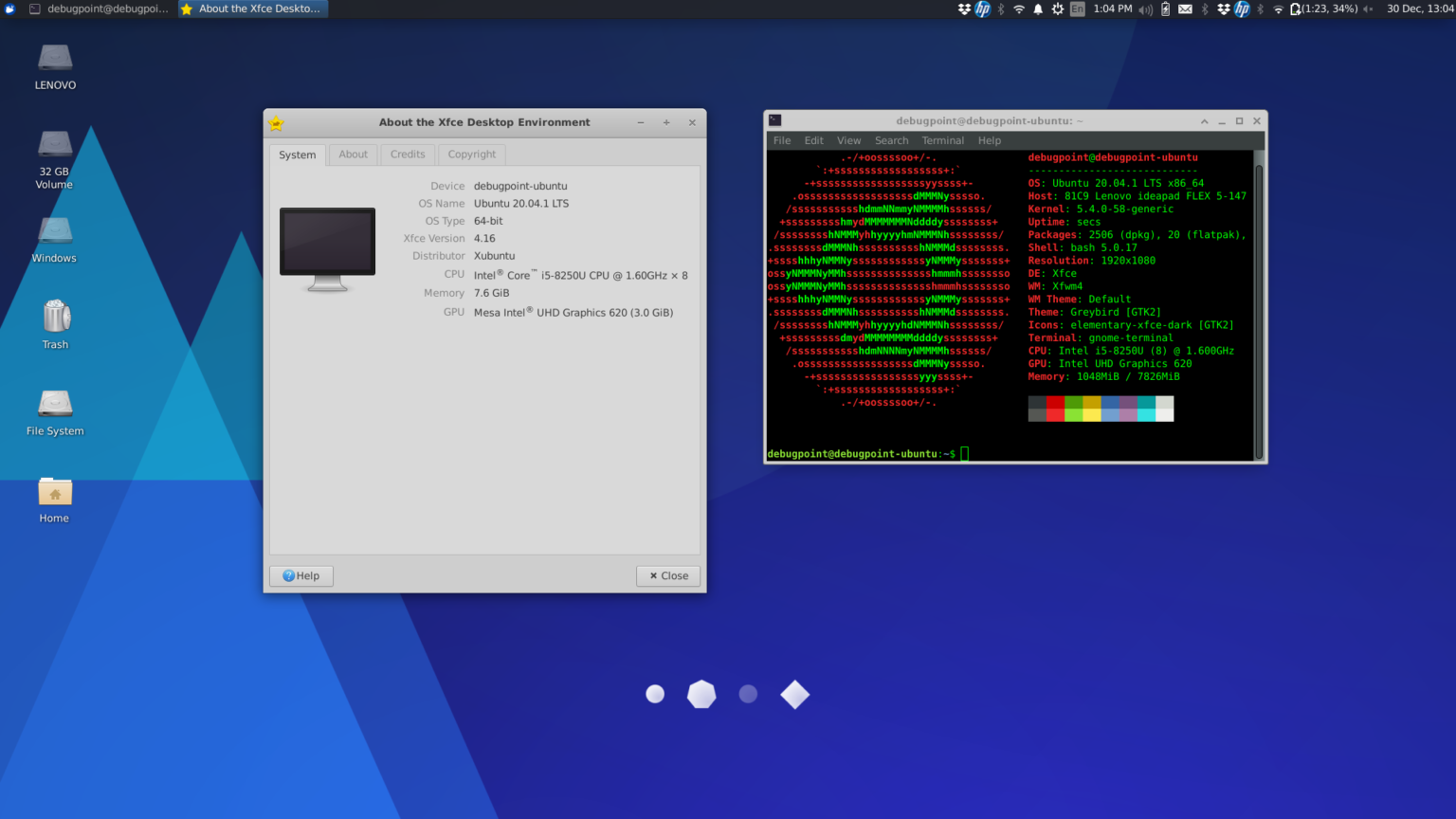Click the mail envelope icon in the panel
This screenshot has width=1456, height=819.
tap(1185, 9)
